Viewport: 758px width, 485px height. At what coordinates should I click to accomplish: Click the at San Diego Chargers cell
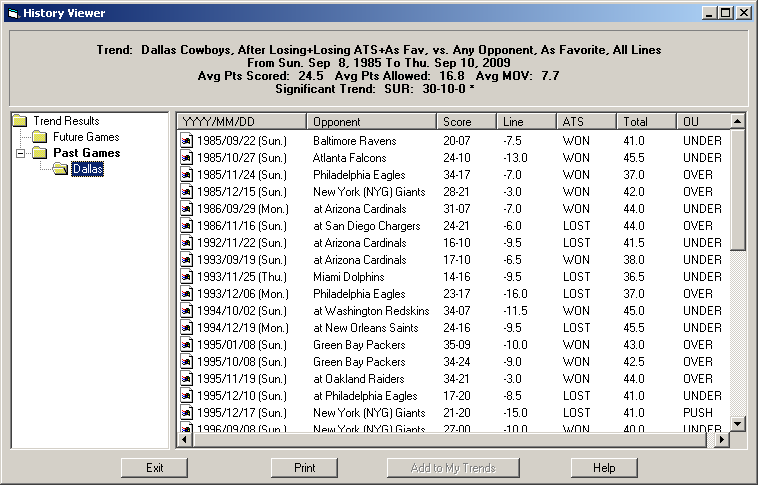click(x=366, y=226)
